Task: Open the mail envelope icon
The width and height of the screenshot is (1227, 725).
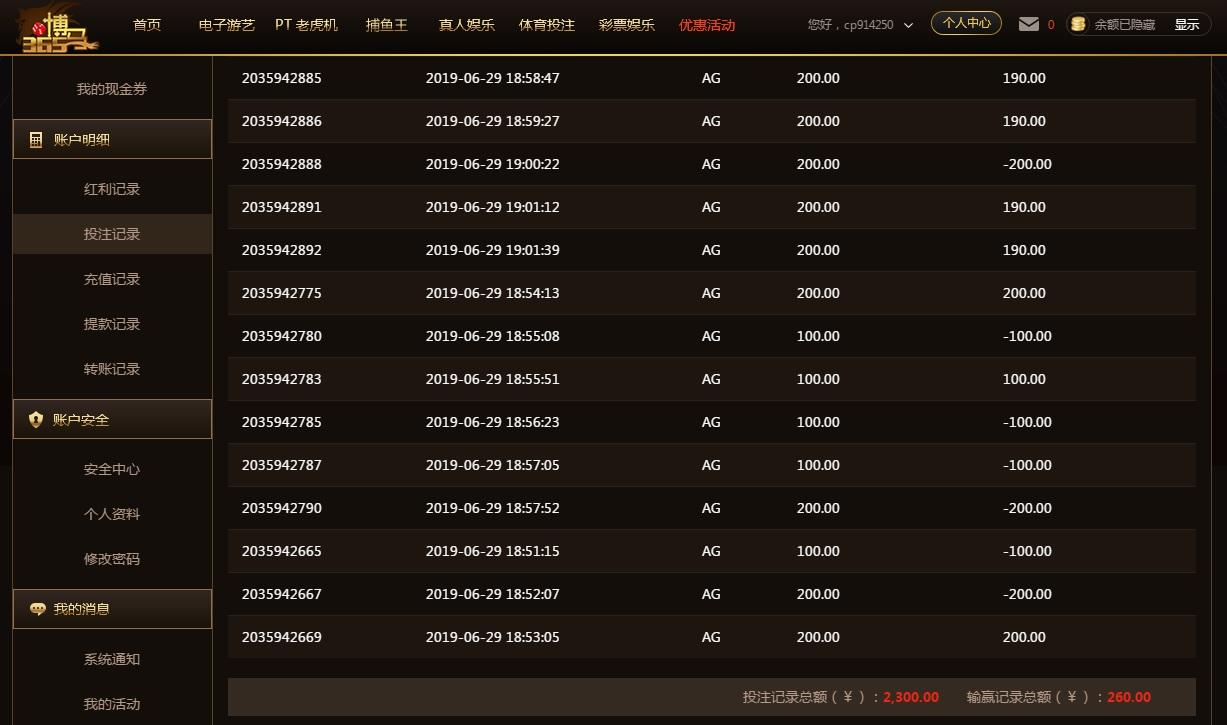Action: point(1027,24)
